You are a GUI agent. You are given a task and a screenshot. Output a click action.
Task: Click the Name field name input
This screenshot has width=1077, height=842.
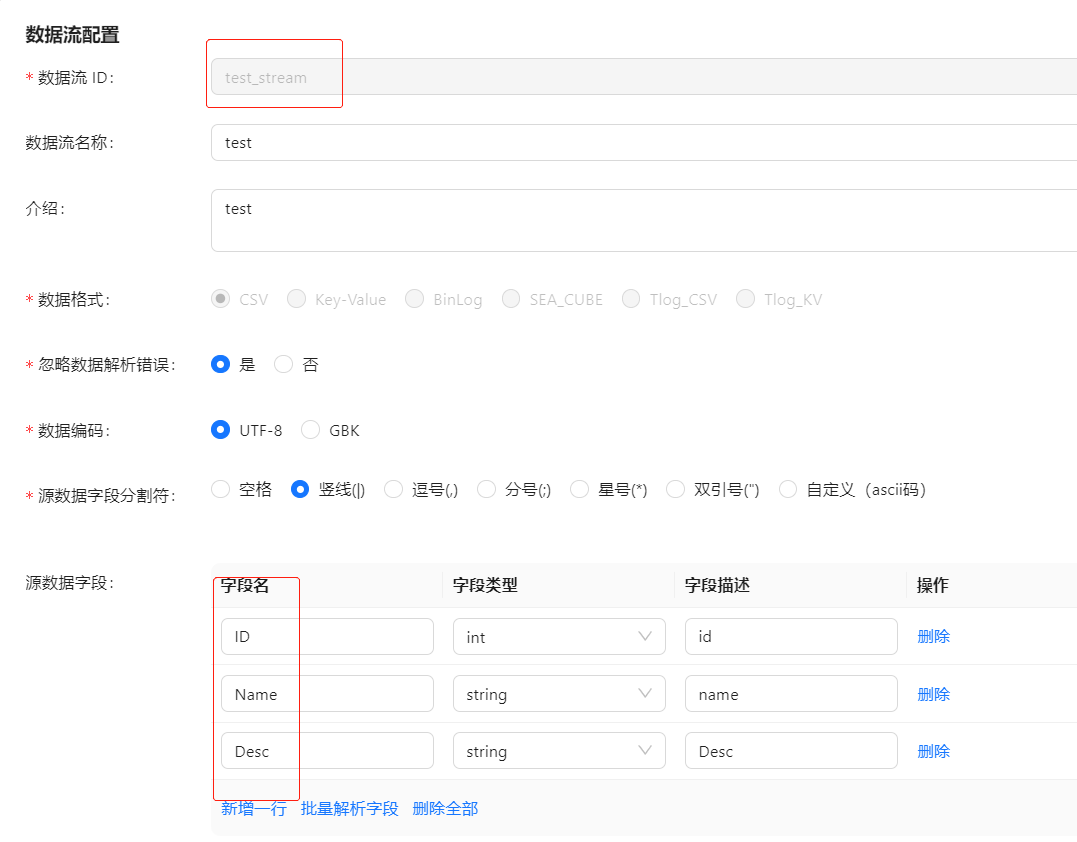click(x=327, y=694)
